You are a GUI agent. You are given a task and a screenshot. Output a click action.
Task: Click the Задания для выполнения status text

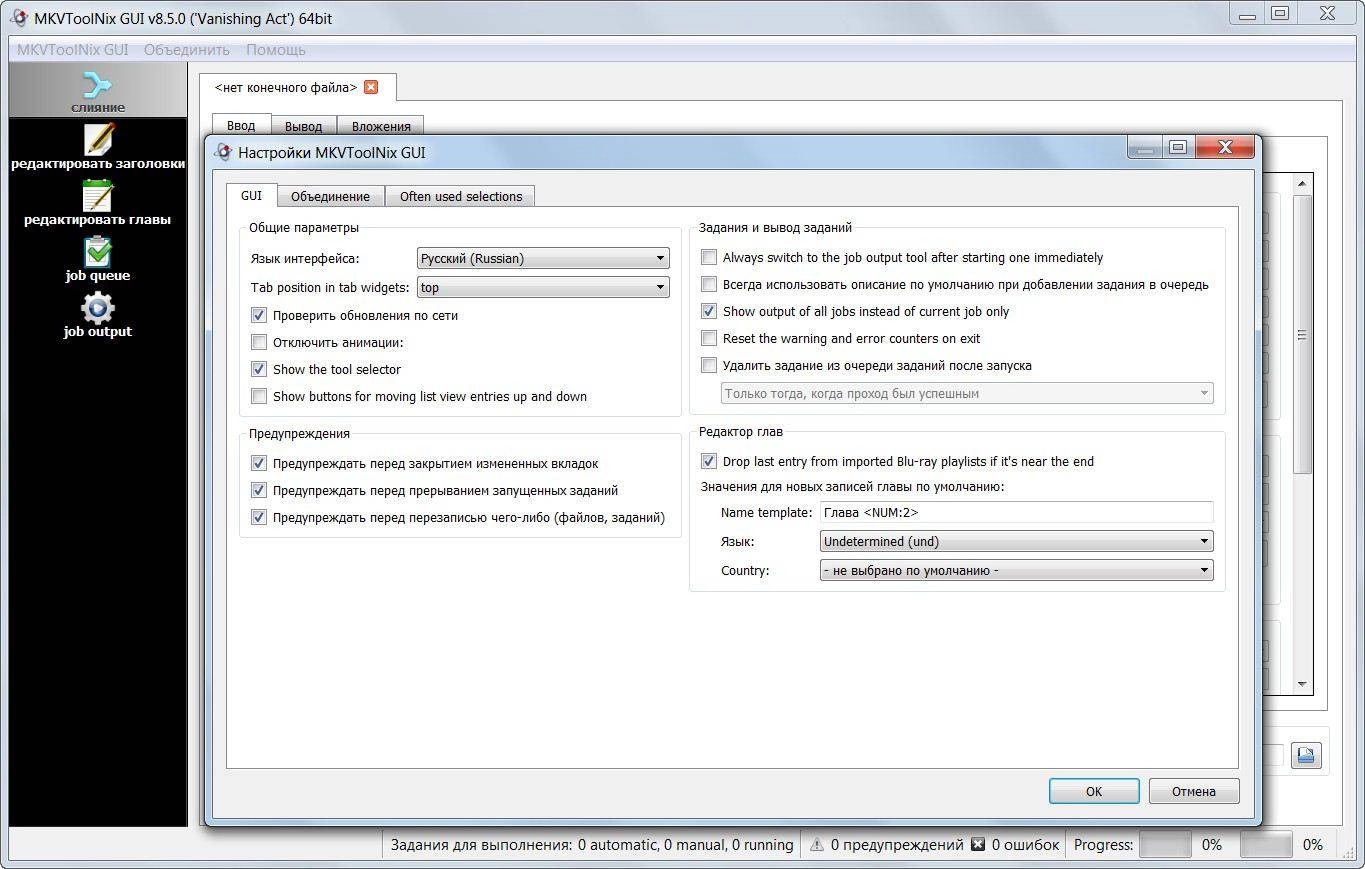click(x=592, y=845)
